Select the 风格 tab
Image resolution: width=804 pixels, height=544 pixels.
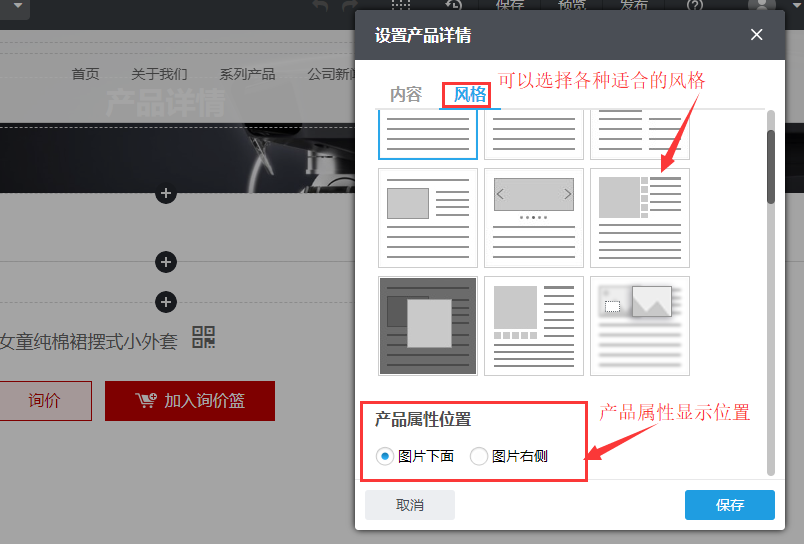(470, 94)
